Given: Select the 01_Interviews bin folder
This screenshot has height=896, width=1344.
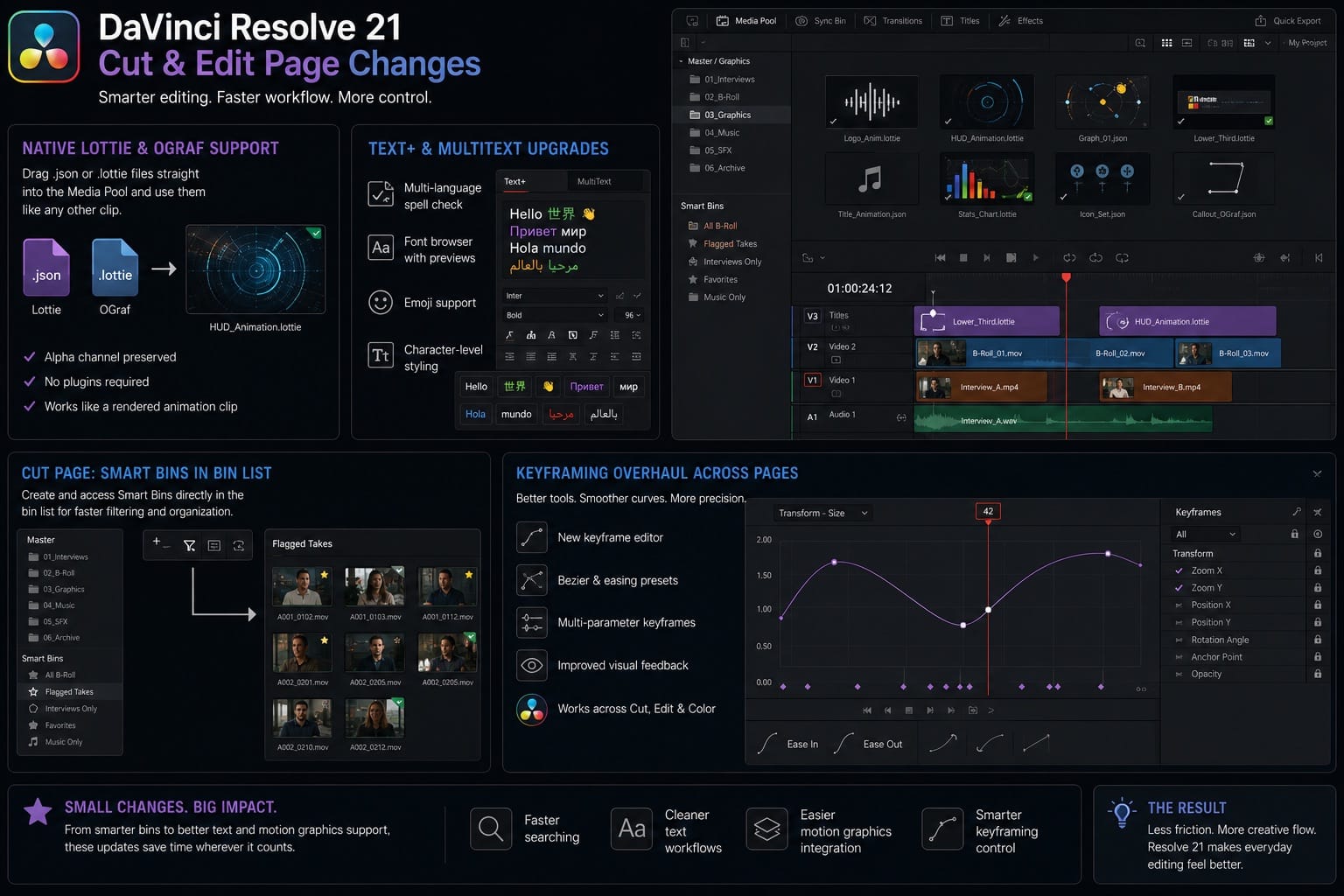Looking at the screenshot, I should point(722,80).
